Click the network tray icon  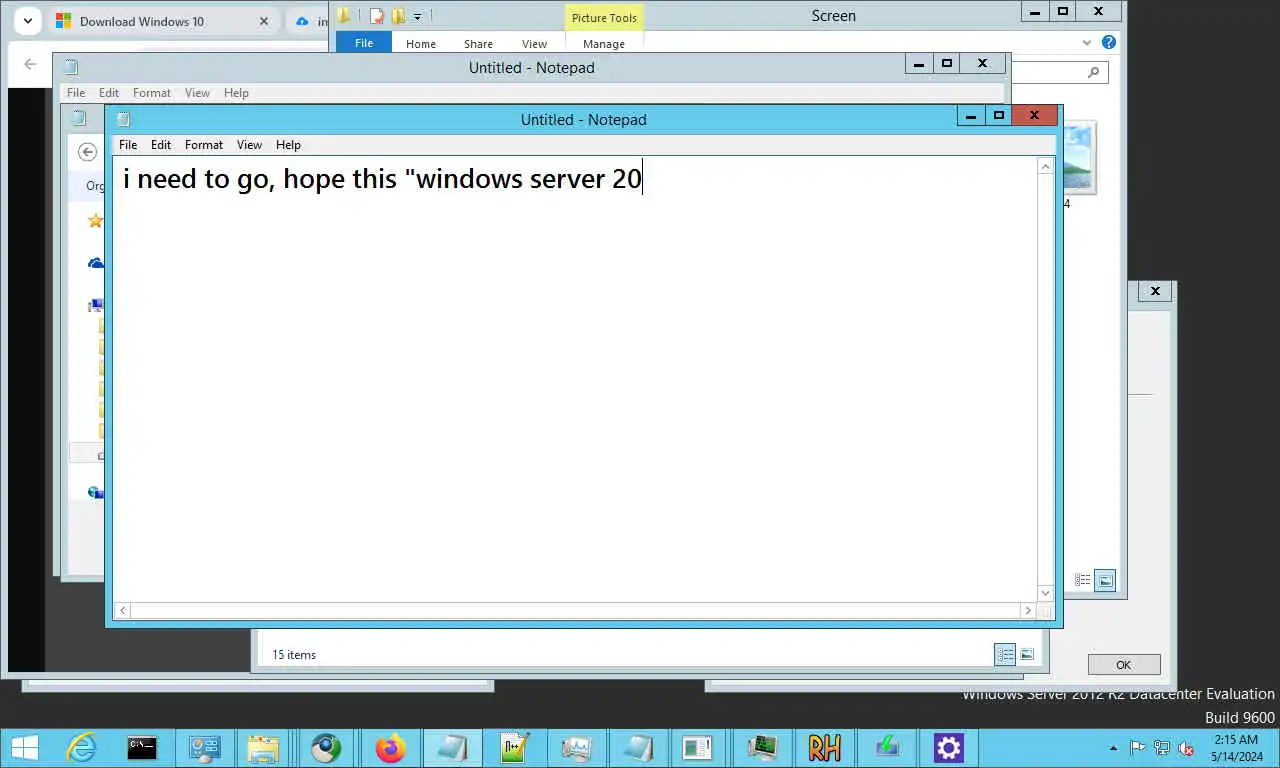[1162, 748]
